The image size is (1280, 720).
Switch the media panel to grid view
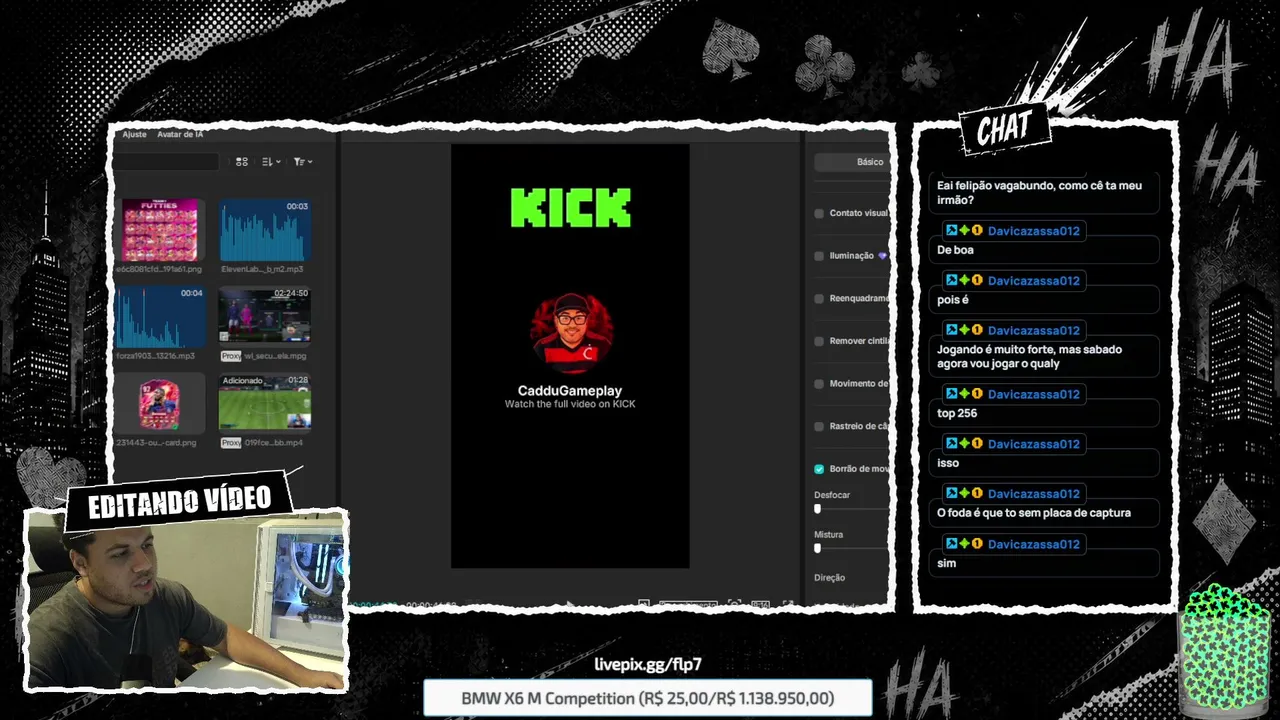coord(242,161)
